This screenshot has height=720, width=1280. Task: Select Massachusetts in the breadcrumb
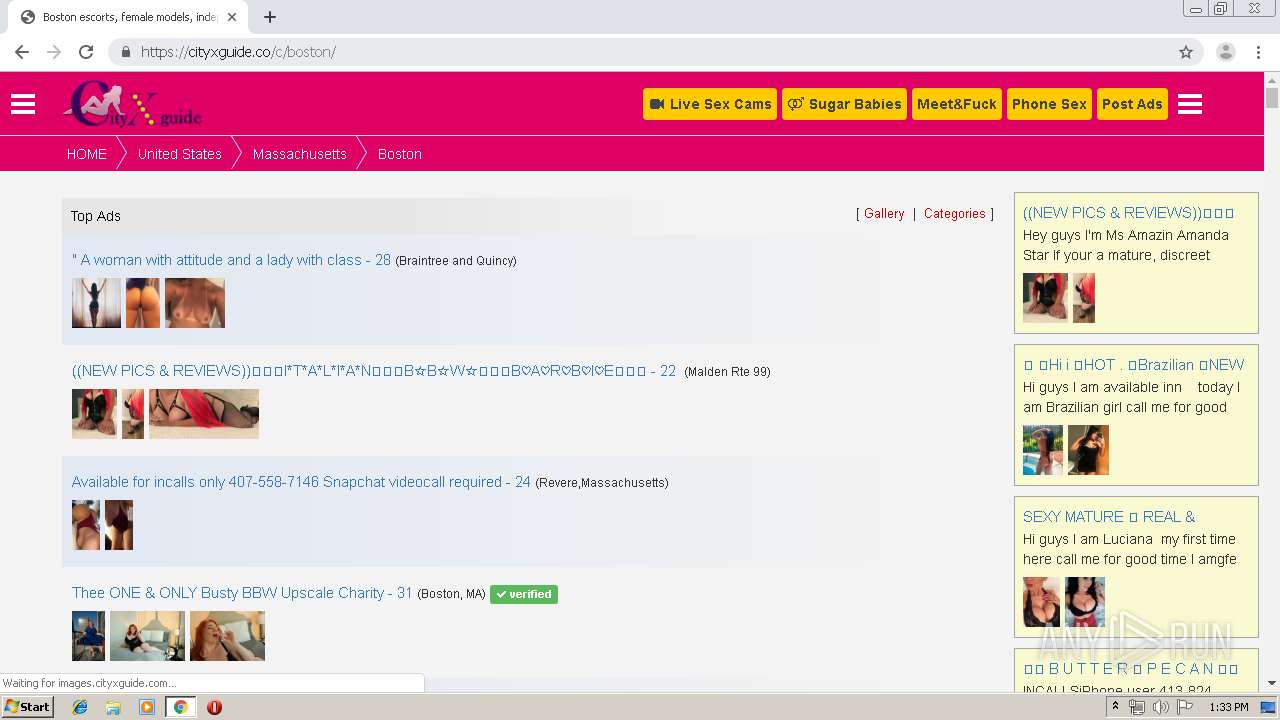coord(300,154)
